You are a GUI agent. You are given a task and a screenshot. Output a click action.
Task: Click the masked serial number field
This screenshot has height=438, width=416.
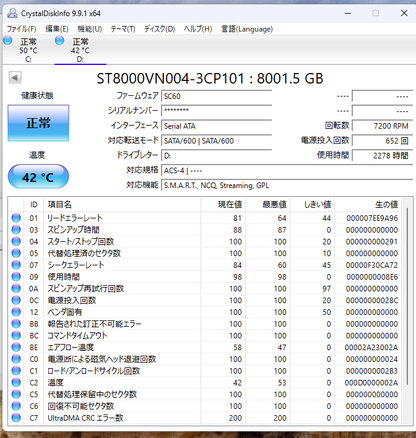(216, 110)
